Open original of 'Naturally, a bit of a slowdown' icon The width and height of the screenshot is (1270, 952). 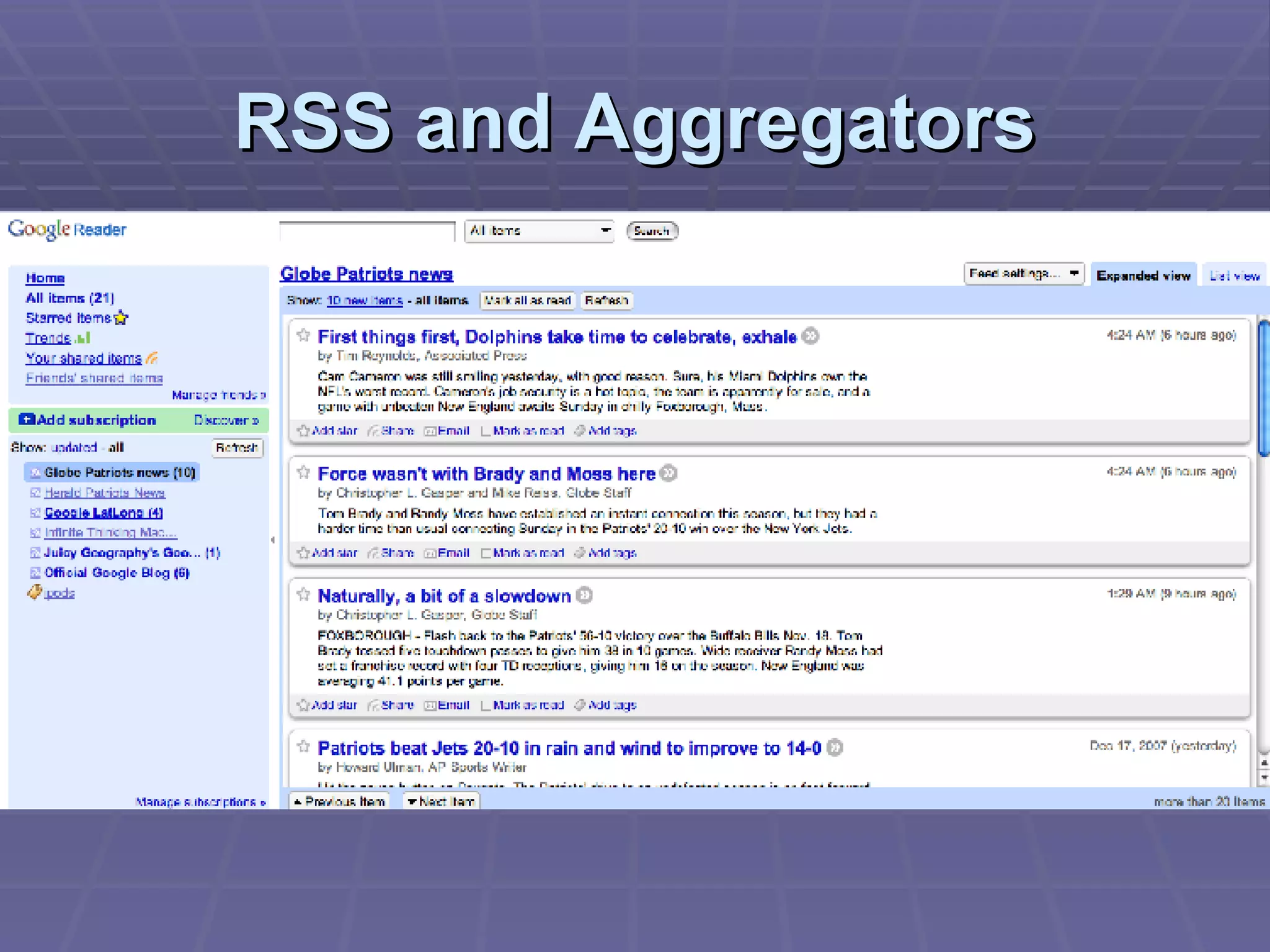pos(584,595)
